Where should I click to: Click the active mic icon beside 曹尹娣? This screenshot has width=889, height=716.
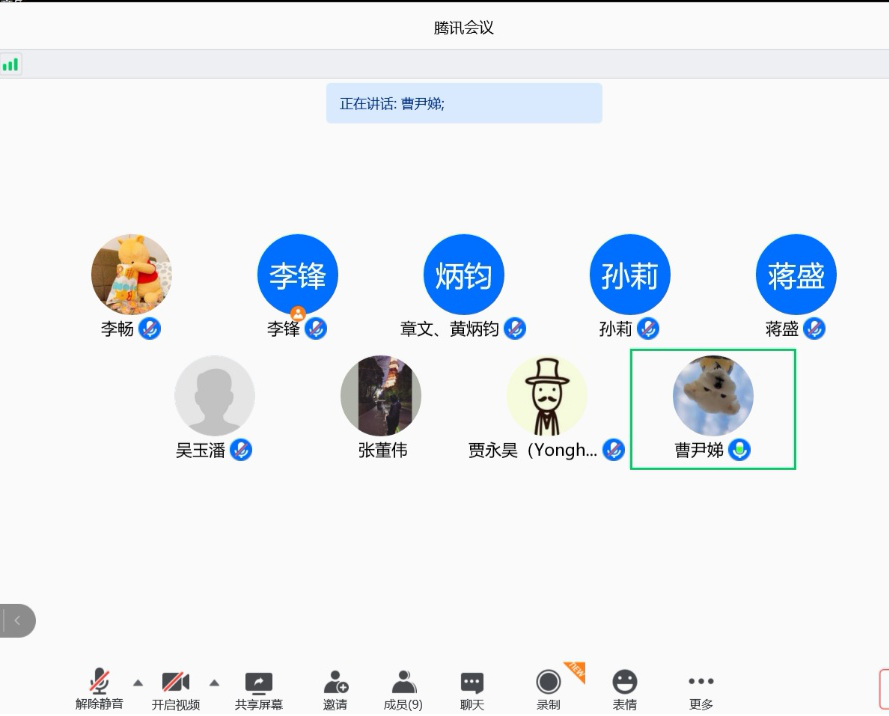point(739,450)
